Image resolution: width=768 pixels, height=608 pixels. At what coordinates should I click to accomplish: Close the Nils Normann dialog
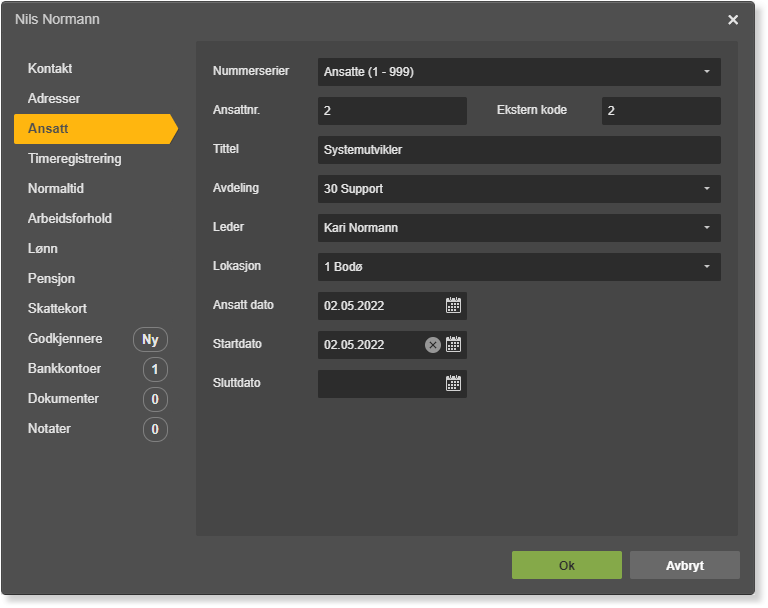pos(733,20)
